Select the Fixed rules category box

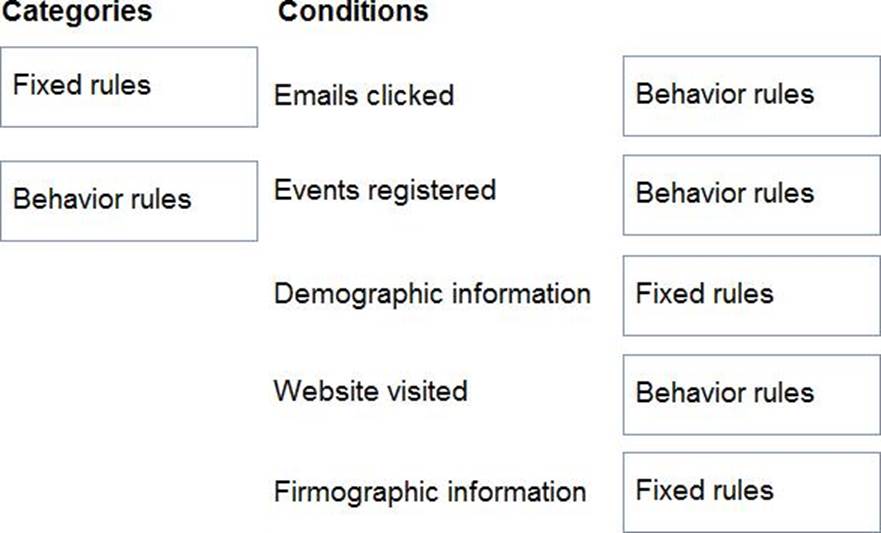pos(128,87)
